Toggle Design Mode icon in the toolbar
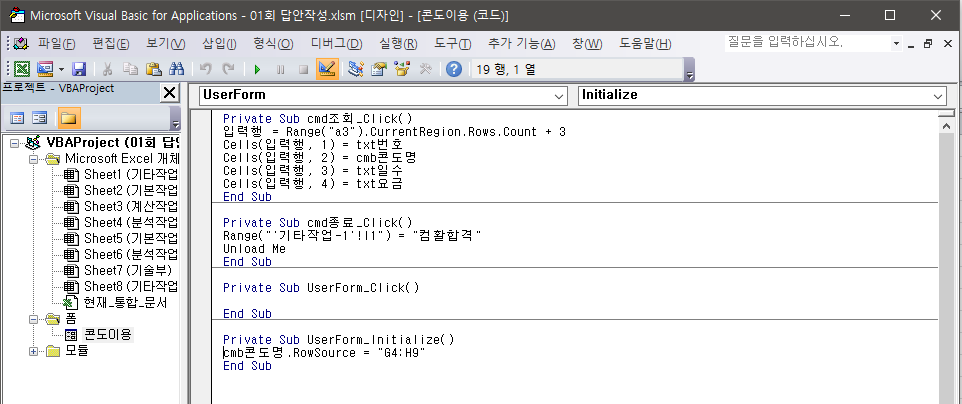This screenshot has width=962, height=404. (326, 69)
